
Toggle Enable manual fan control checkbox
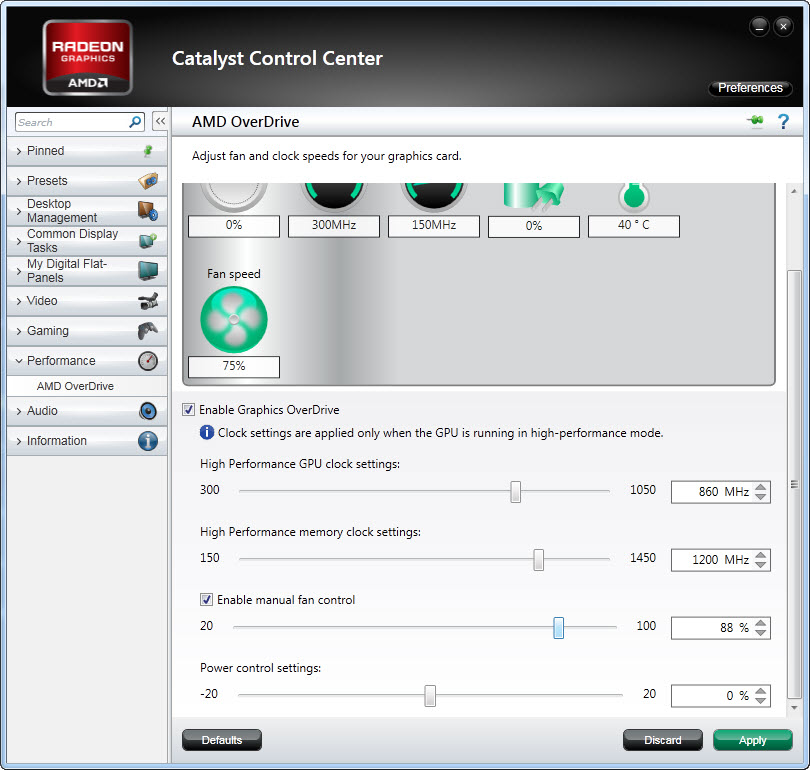pyautogui.click(x=206, y=600)
